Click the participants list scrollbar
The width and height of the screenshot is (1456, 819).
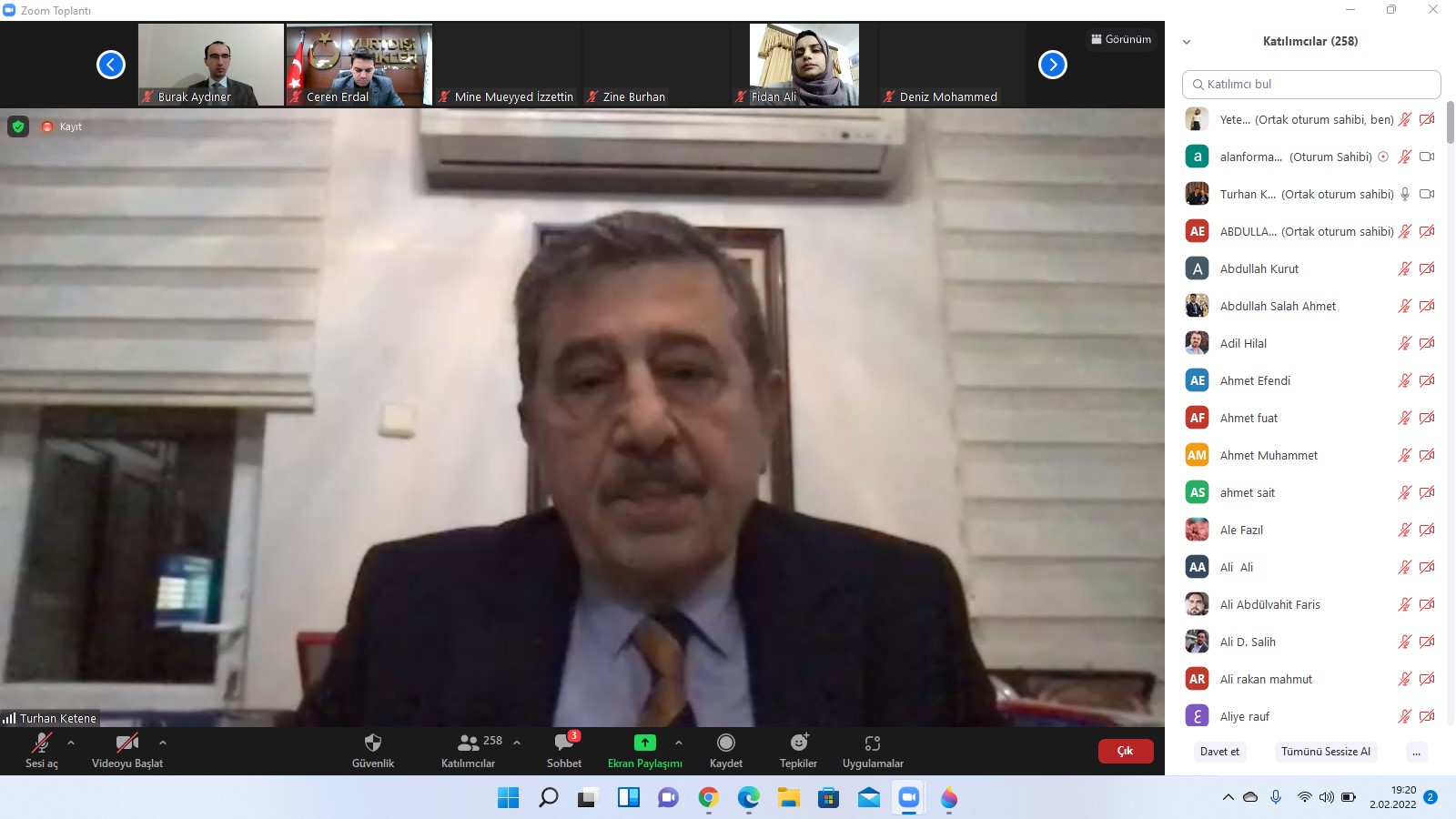click(x=1450, y=123)
